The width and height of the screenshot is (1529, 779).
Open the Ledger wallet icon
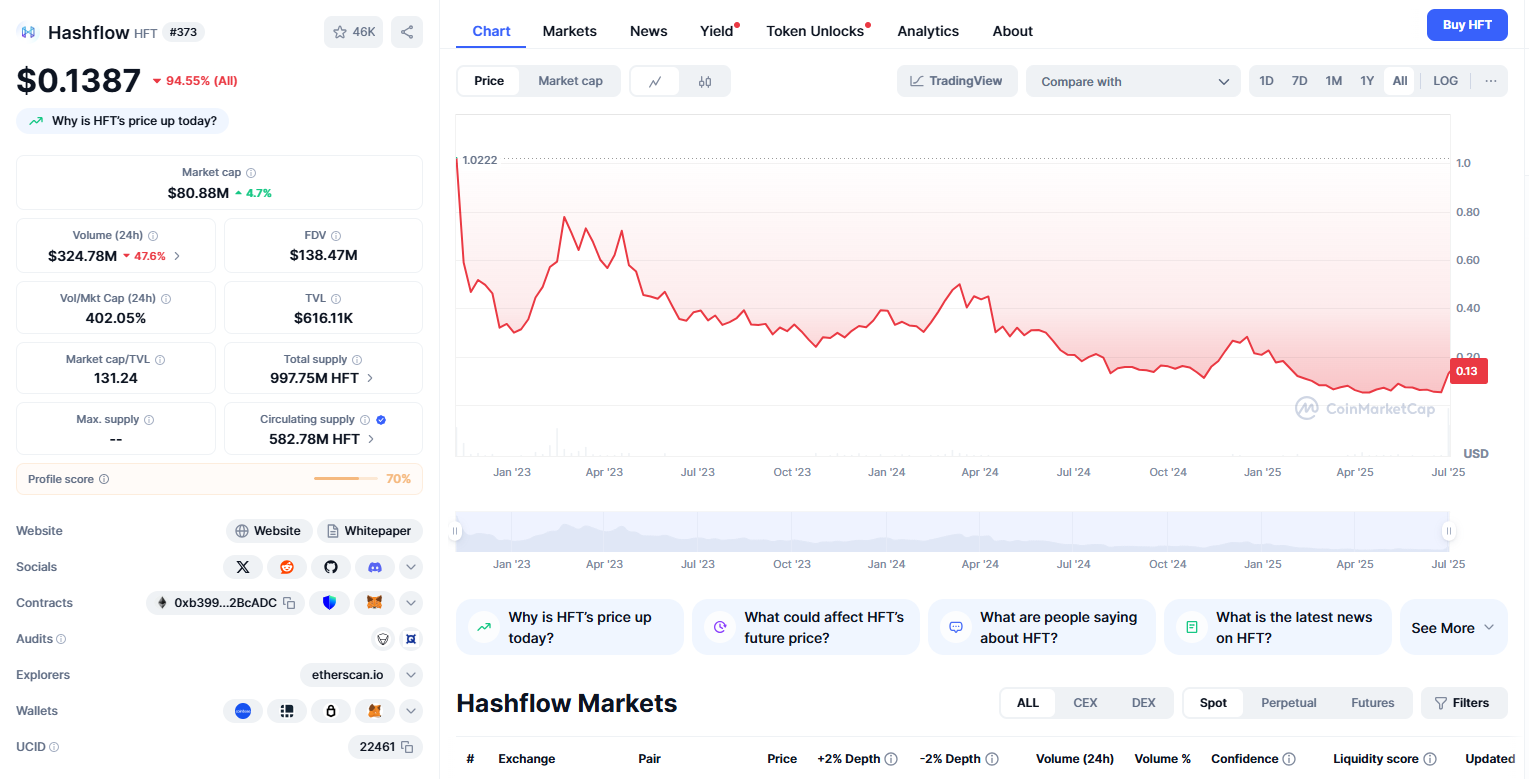coord(287,711)
